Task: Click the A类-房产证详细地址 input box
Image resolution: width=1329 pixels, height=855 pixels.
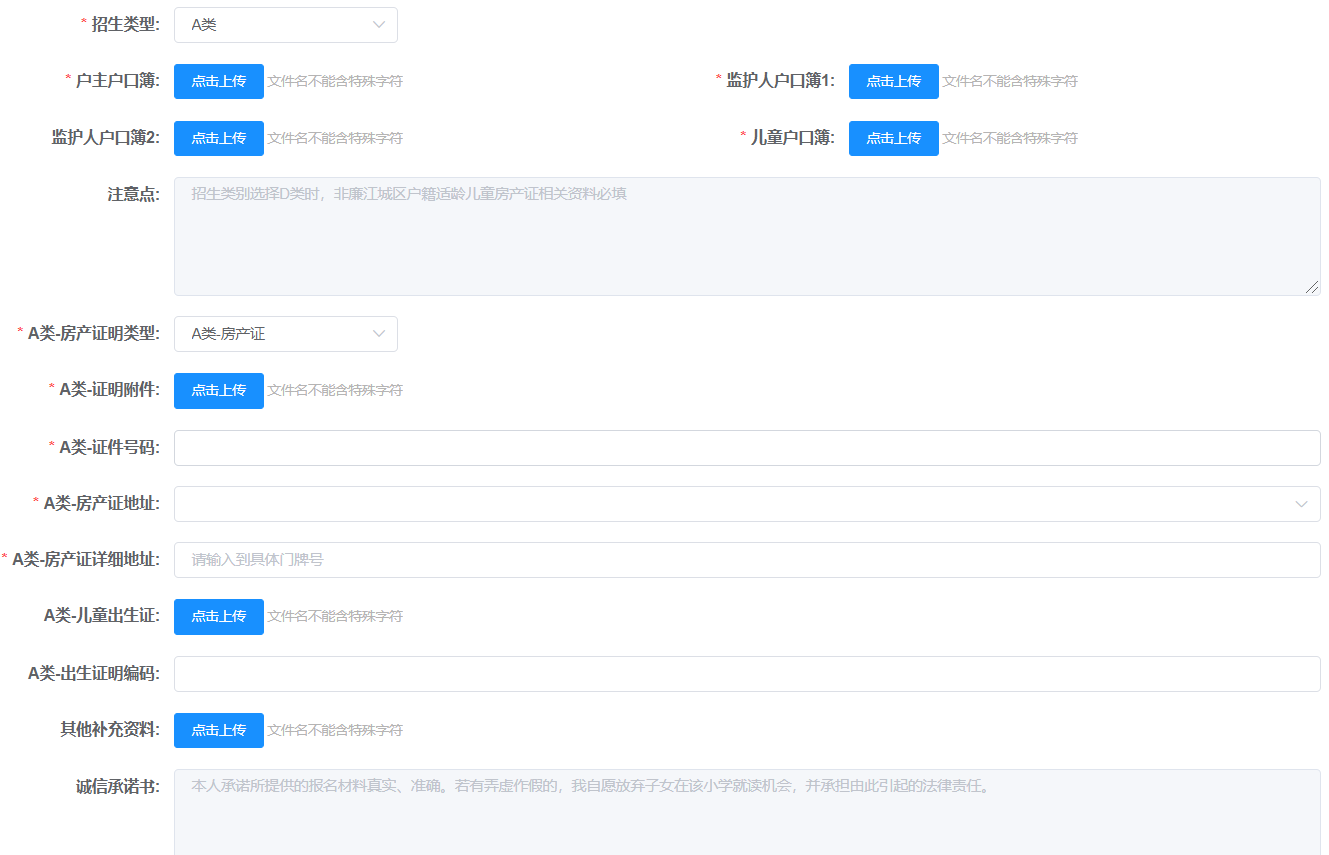Action: coord(746,560)
